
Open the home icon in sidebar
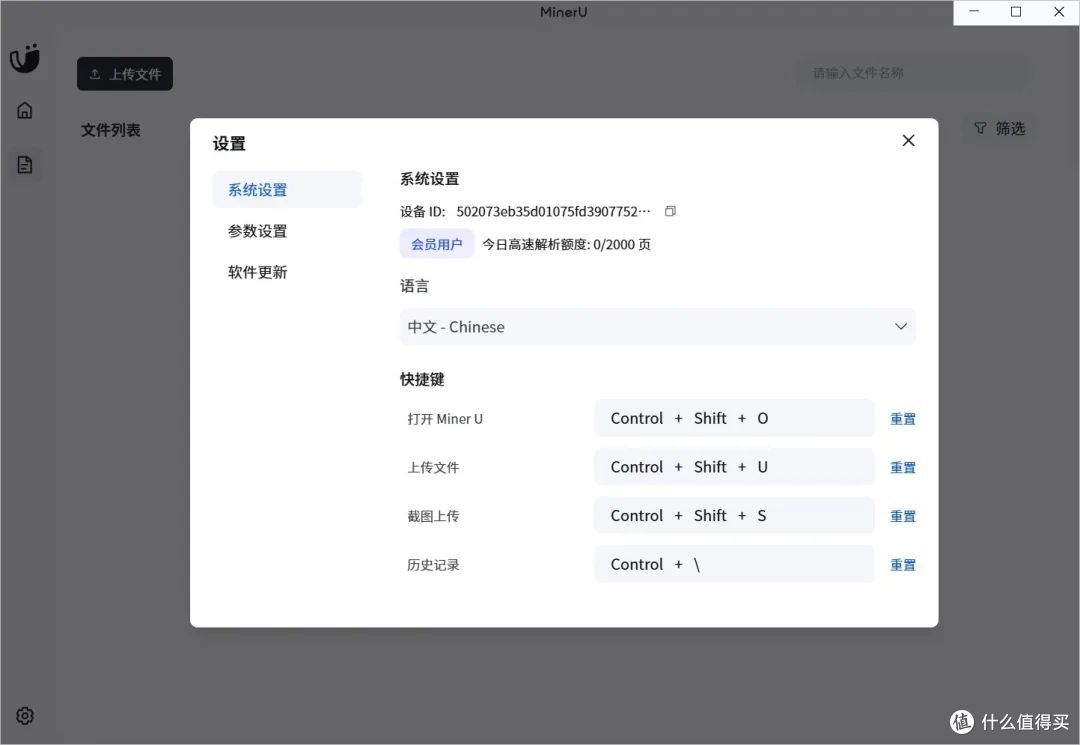click(x=25, y=110)
